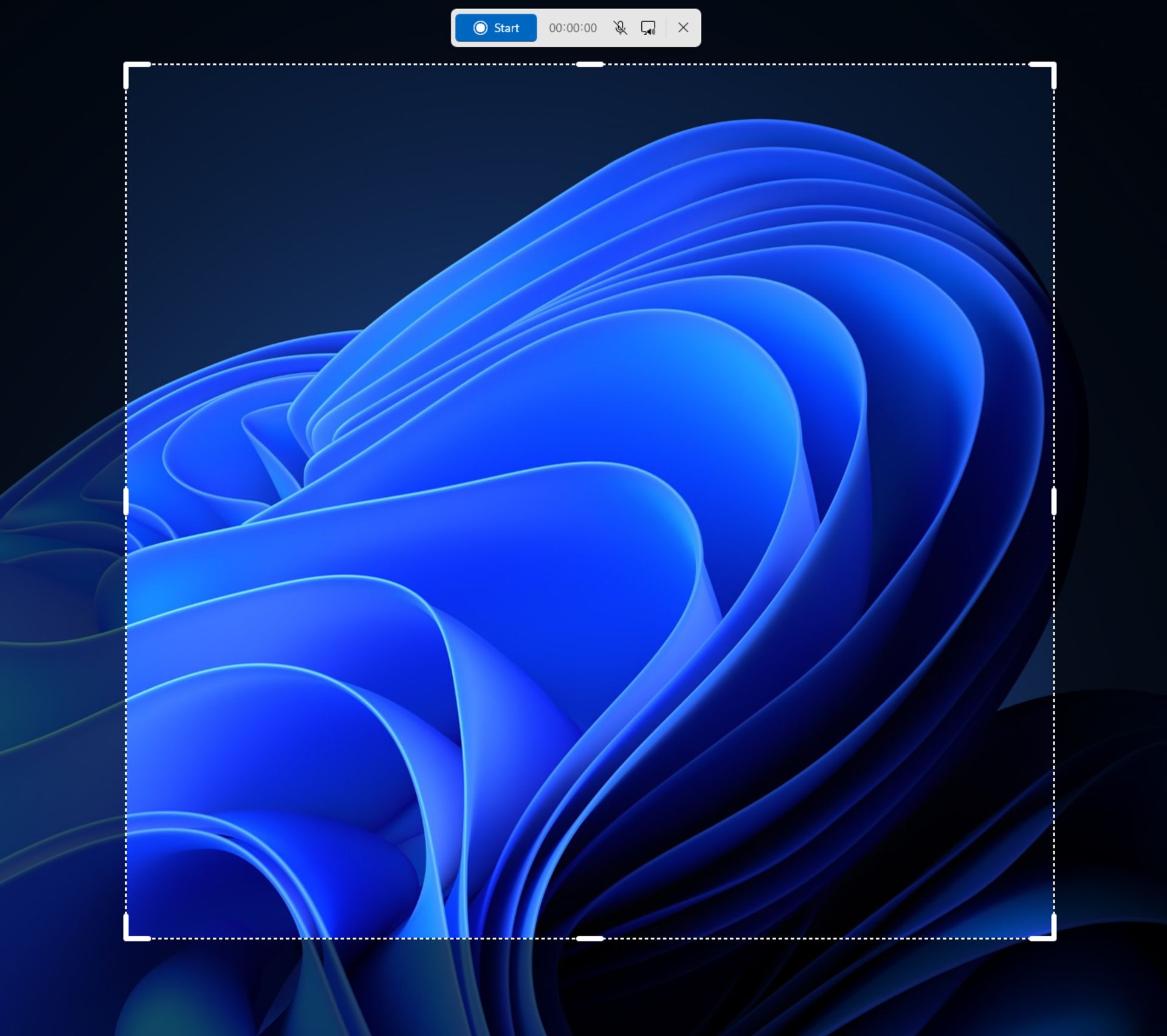Toggle the muted microphone icon

(x=620, y=28)
